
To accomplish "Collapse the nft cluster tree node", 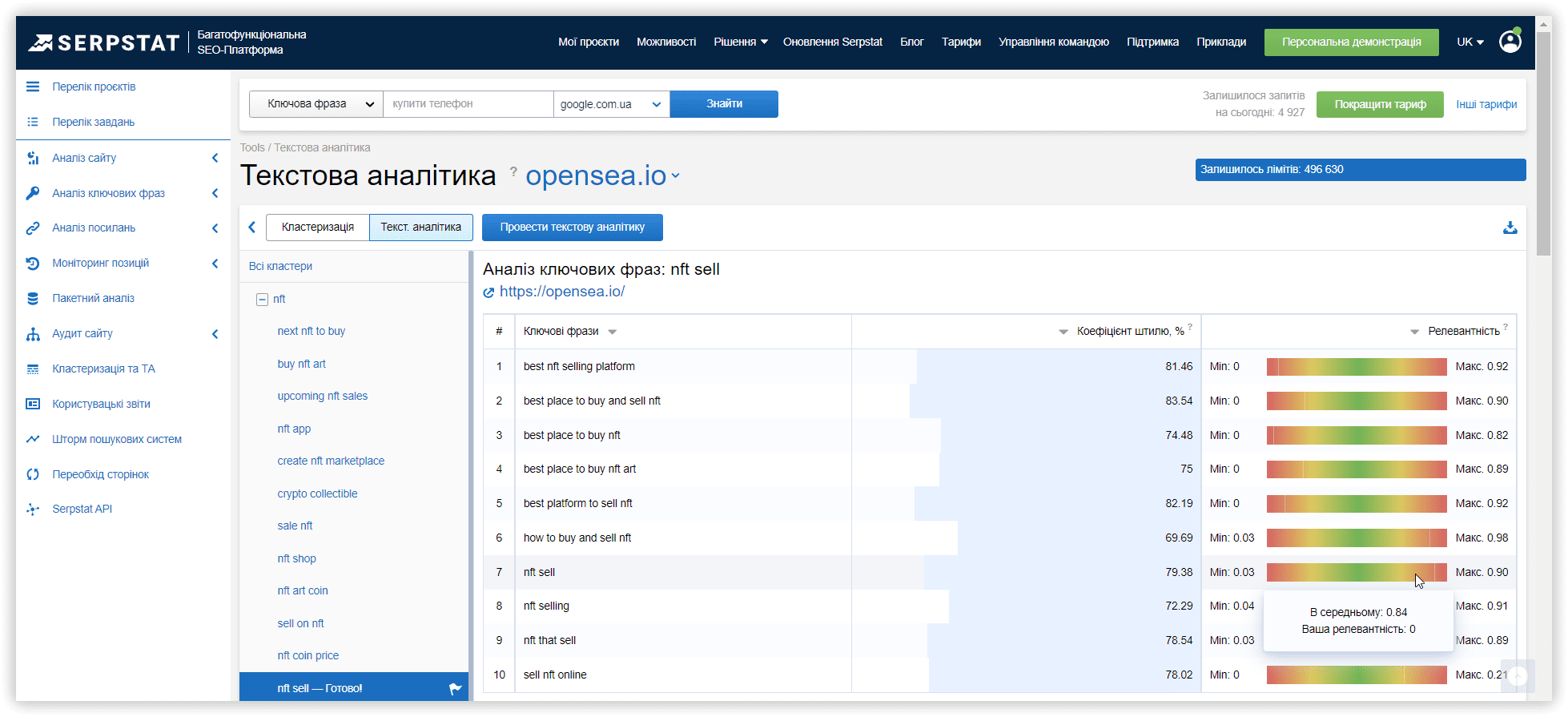I will click(262, 300).
